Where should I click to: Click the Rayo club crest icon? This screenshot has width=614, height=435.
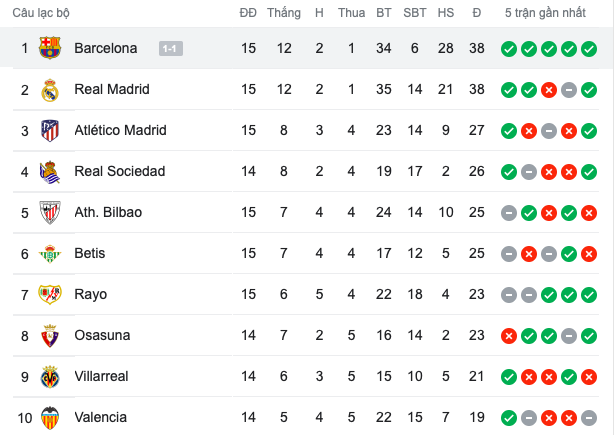click(50, 294)
